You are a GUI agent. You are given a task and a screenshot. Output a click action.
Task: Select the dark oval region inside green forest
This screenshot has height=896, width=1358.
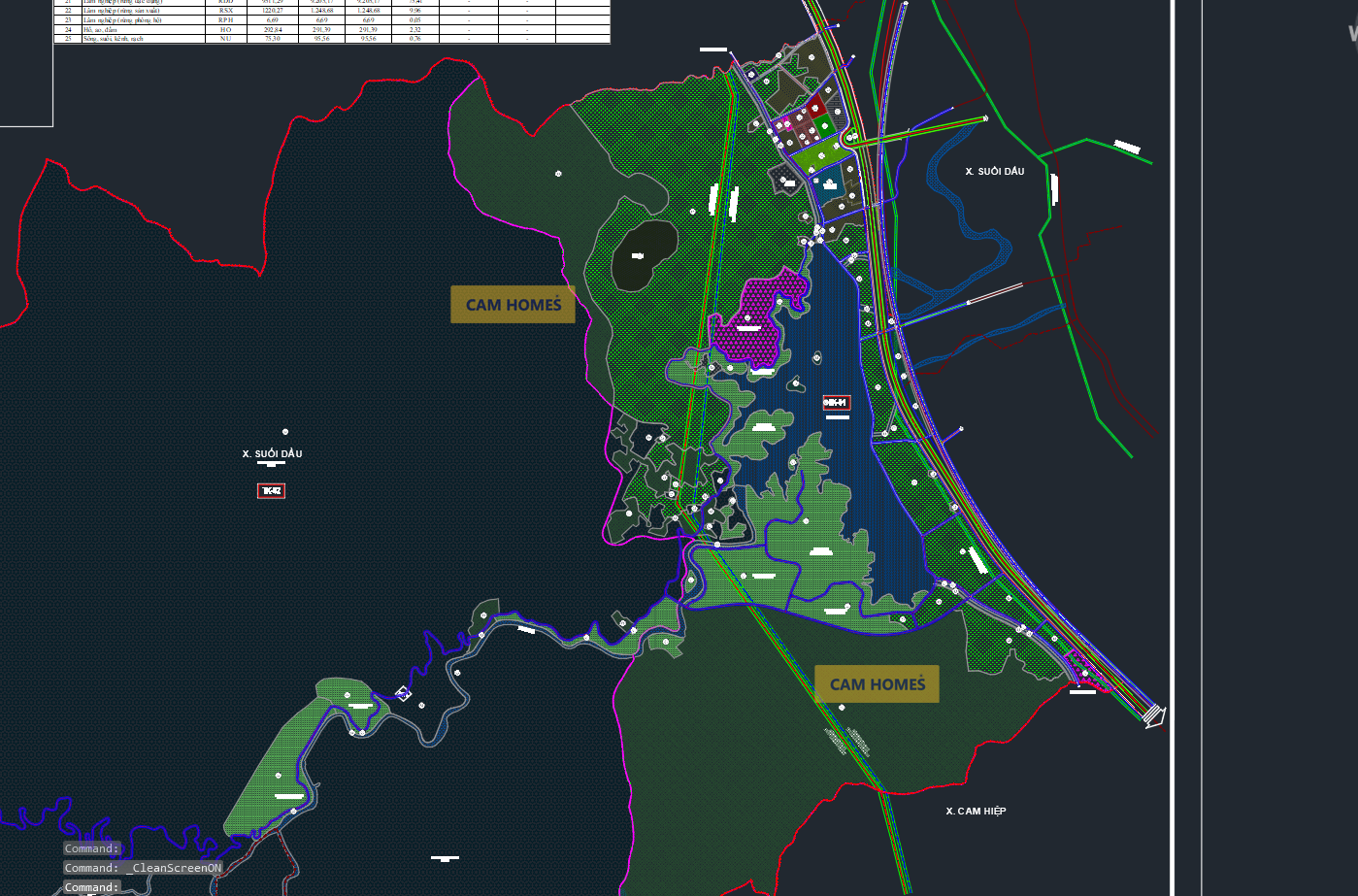point(644,253)
